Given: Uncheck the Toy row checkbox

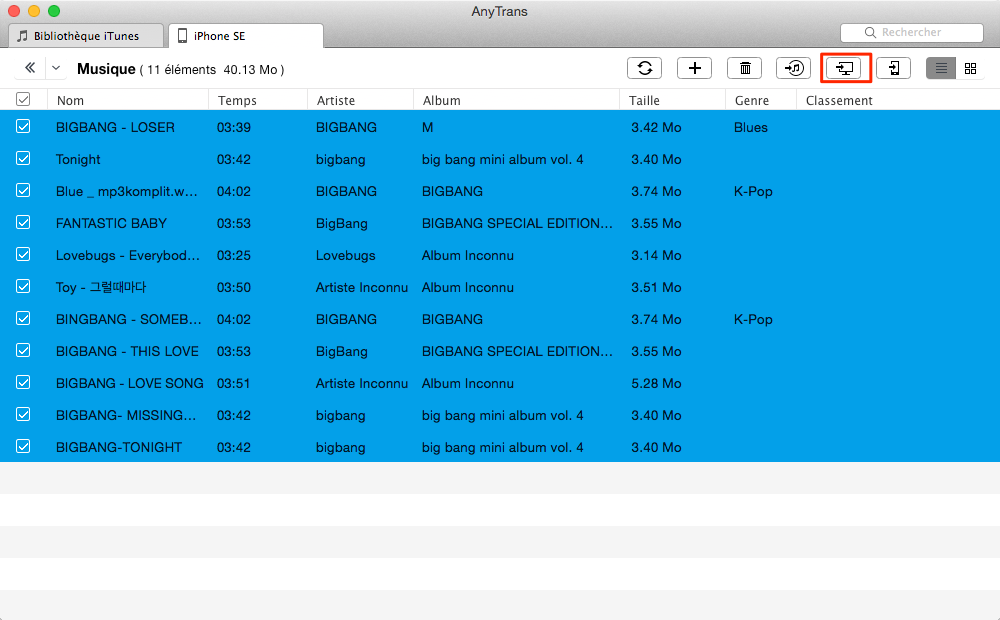Looking at the screenshot, I should click(x=23, y=286).
